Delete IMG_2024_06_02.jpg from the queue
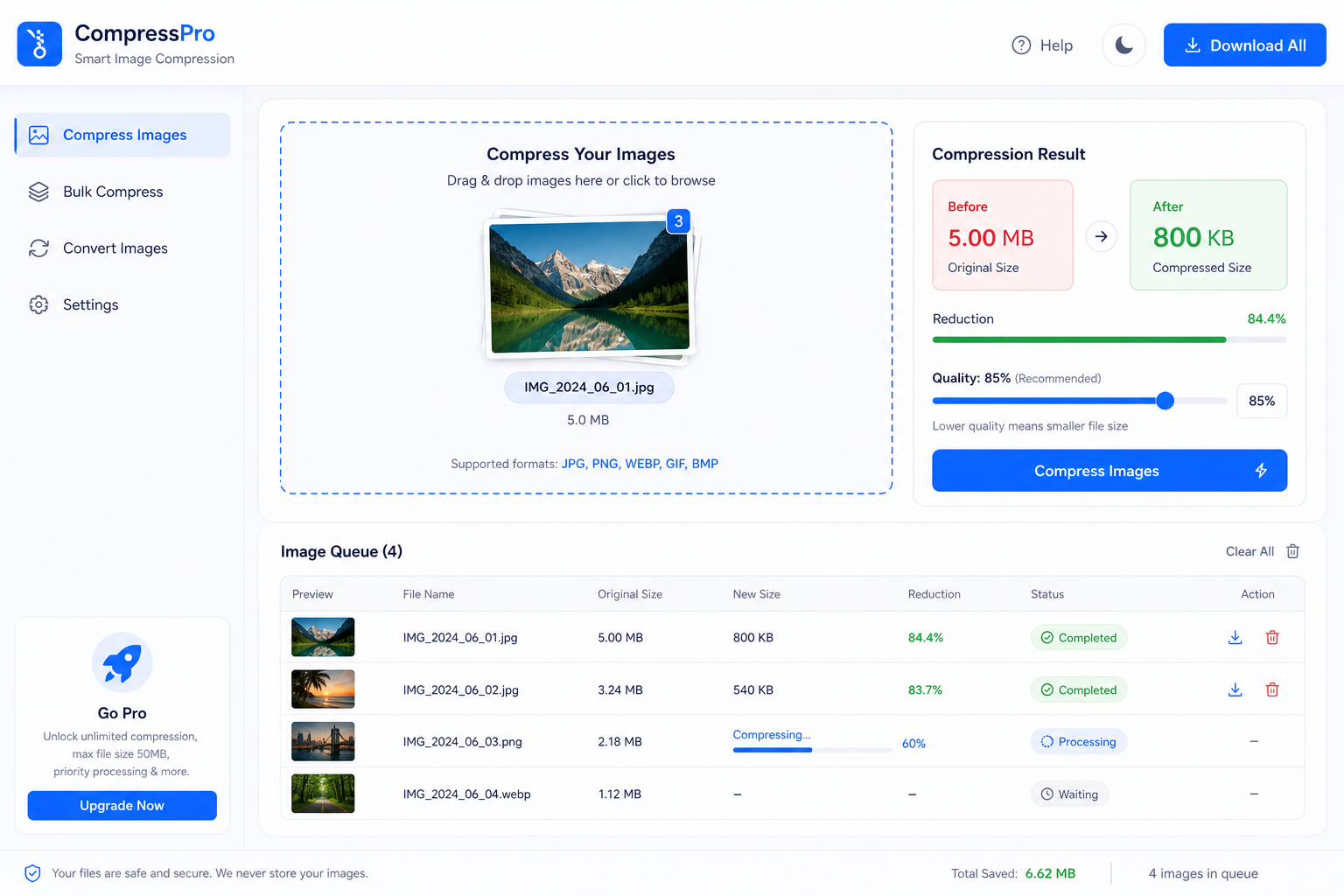 (x=1272, y=689)
